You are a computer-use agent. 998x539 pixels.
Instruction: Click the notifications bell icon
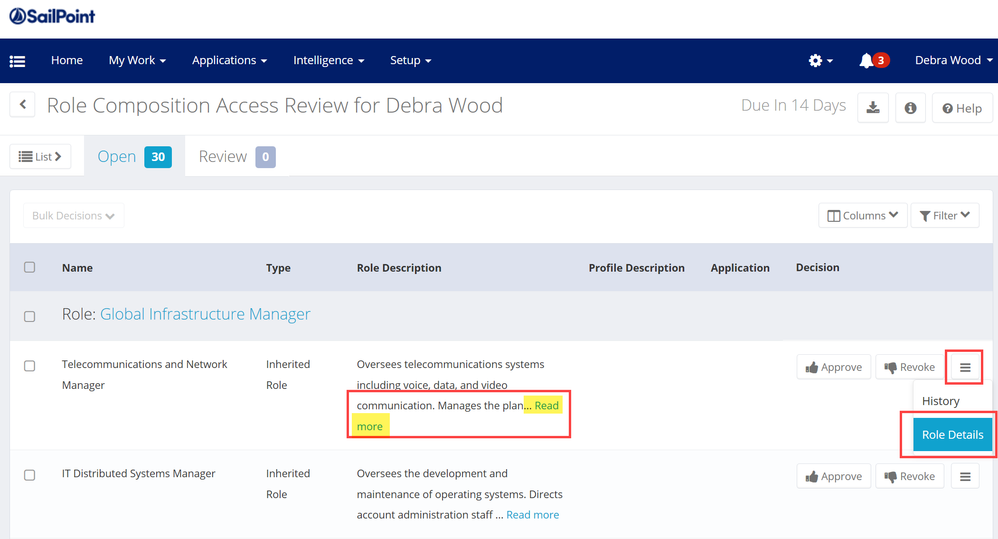point(866,61)
